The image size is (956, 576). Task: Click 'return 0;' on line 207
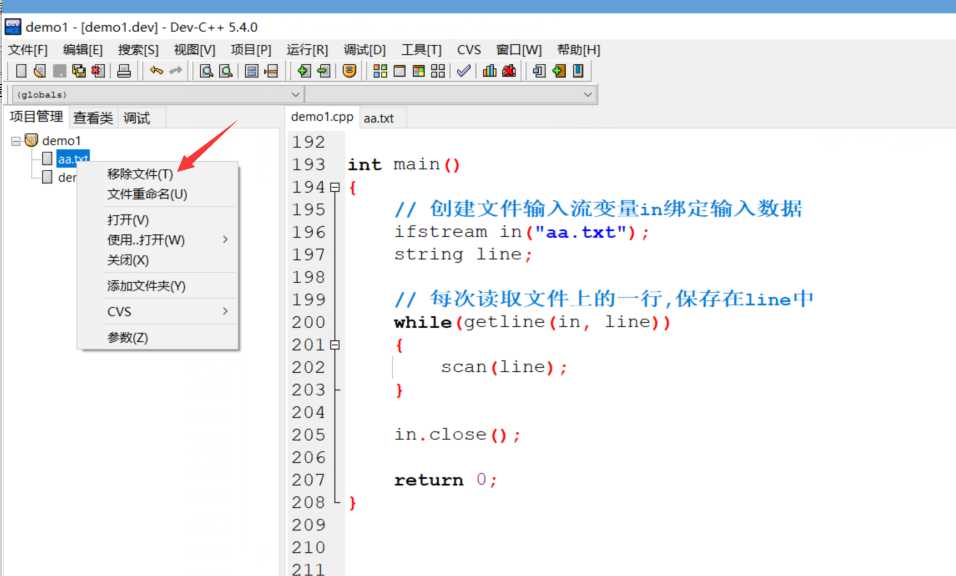446,480
